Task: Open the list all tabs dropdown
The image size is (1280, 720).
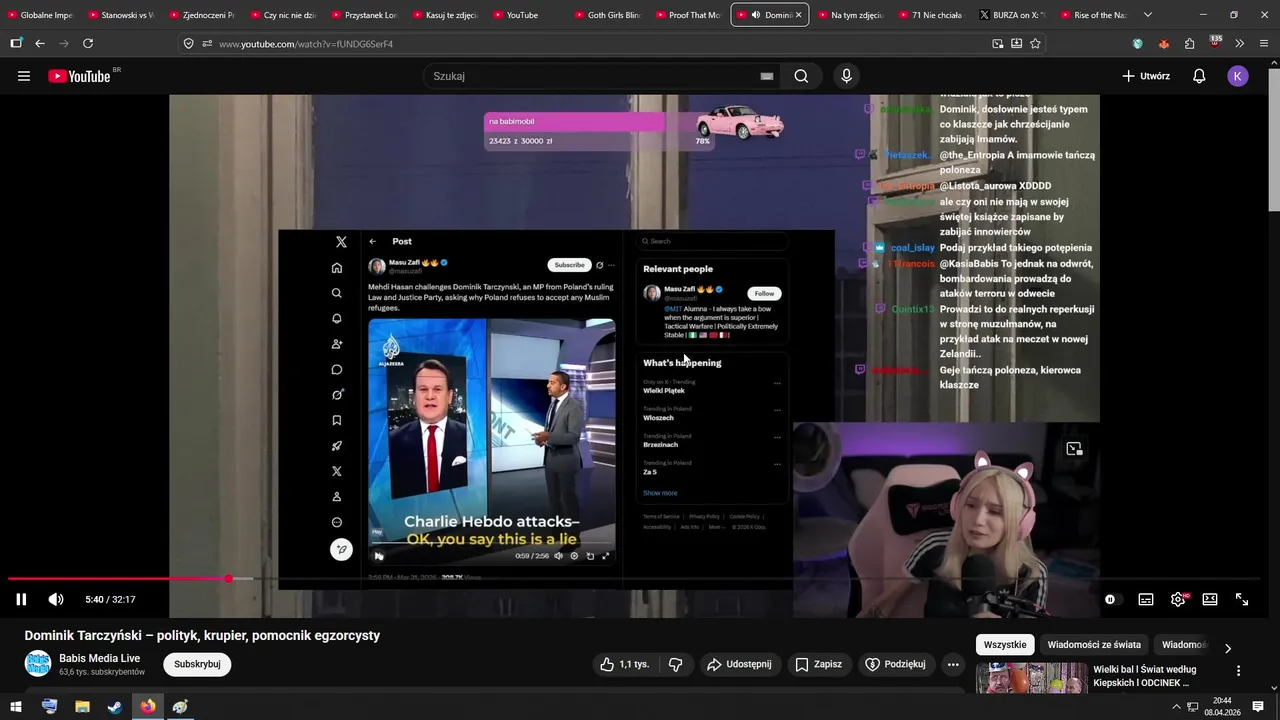Action: coord(1147,15)
